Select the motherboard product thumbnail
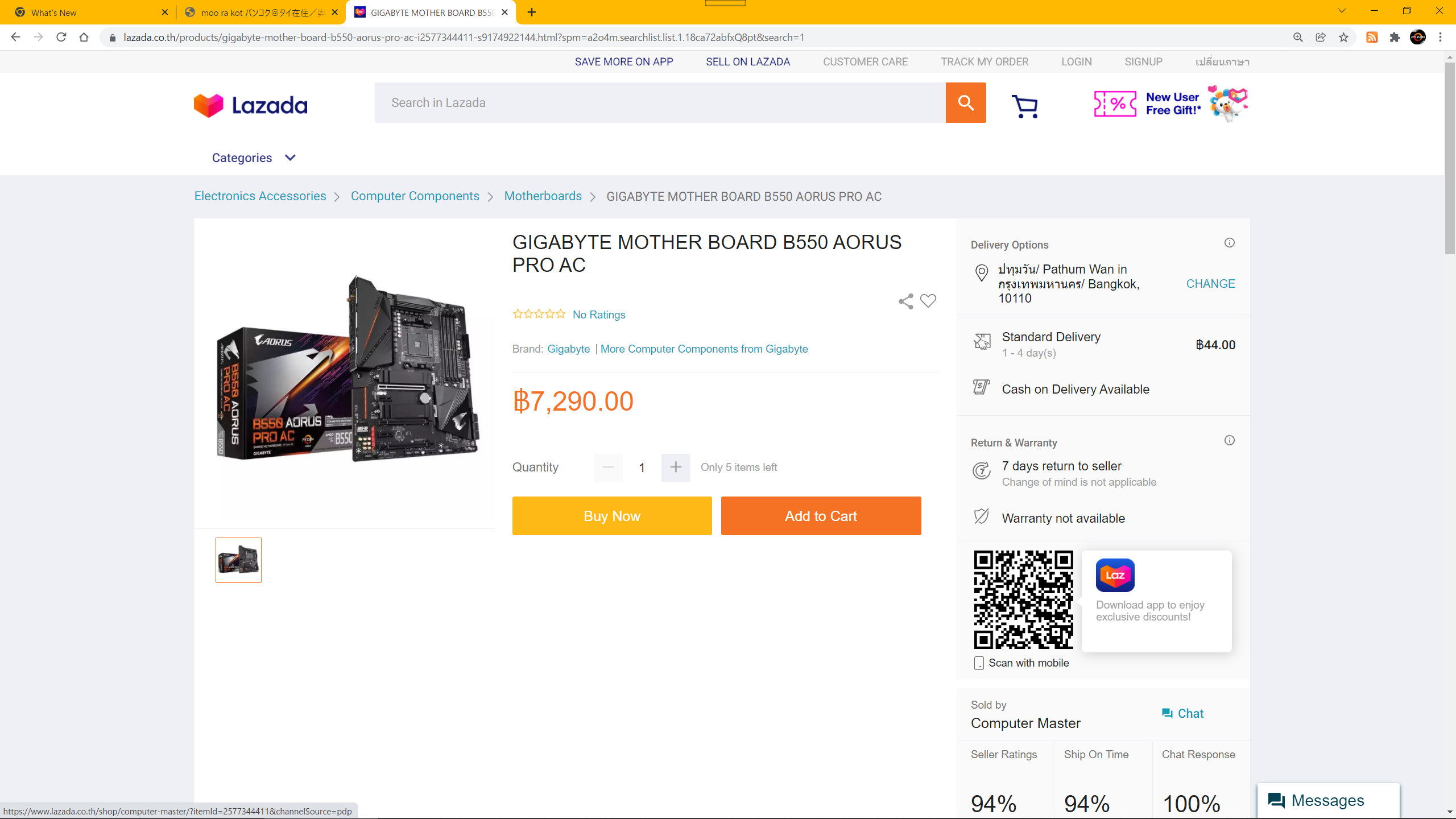Viewport: 1456px width, 819px height. tap(238, 560)
